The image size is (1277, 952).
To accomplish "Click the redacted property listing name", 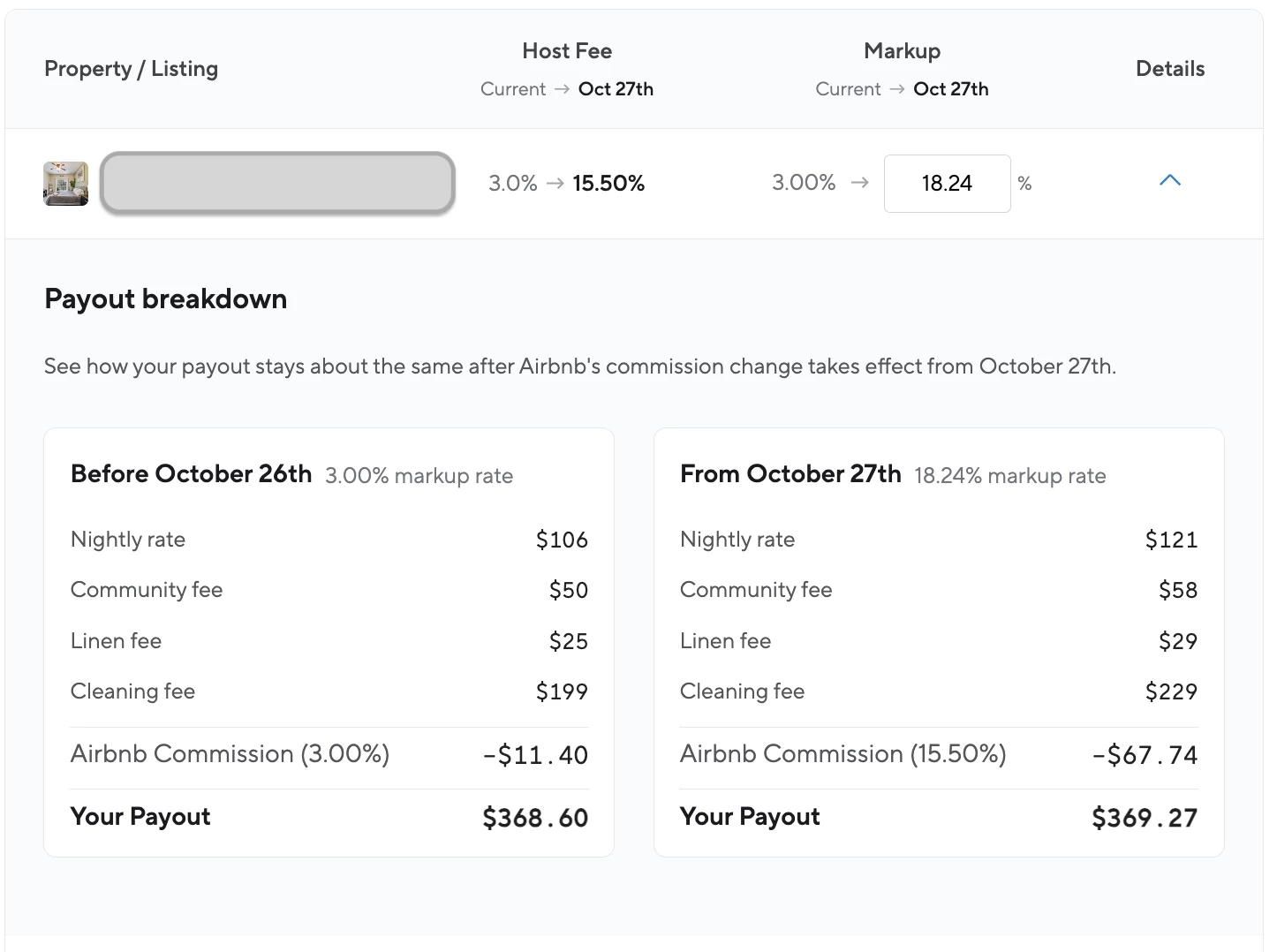I will (277, 184).
